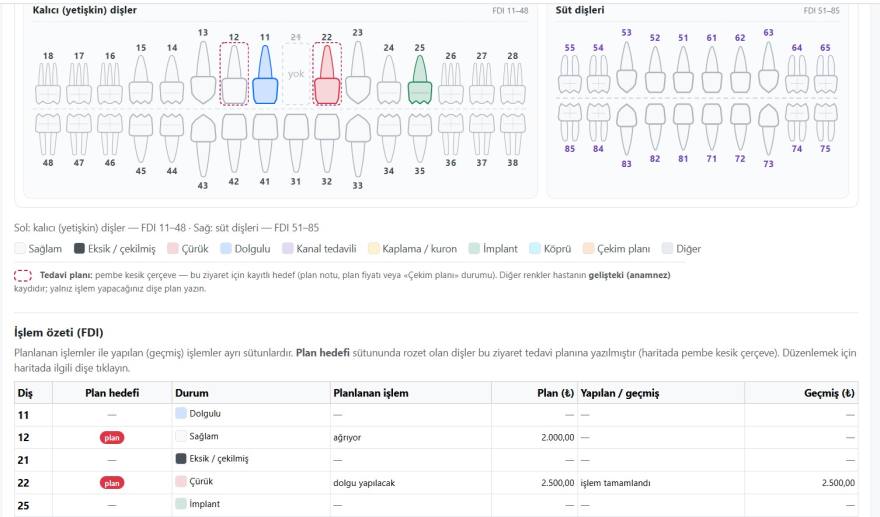Select tooth 12 with dashed plan frame
The height and width of the screenshot is (517, 880).
click(234, 74)
